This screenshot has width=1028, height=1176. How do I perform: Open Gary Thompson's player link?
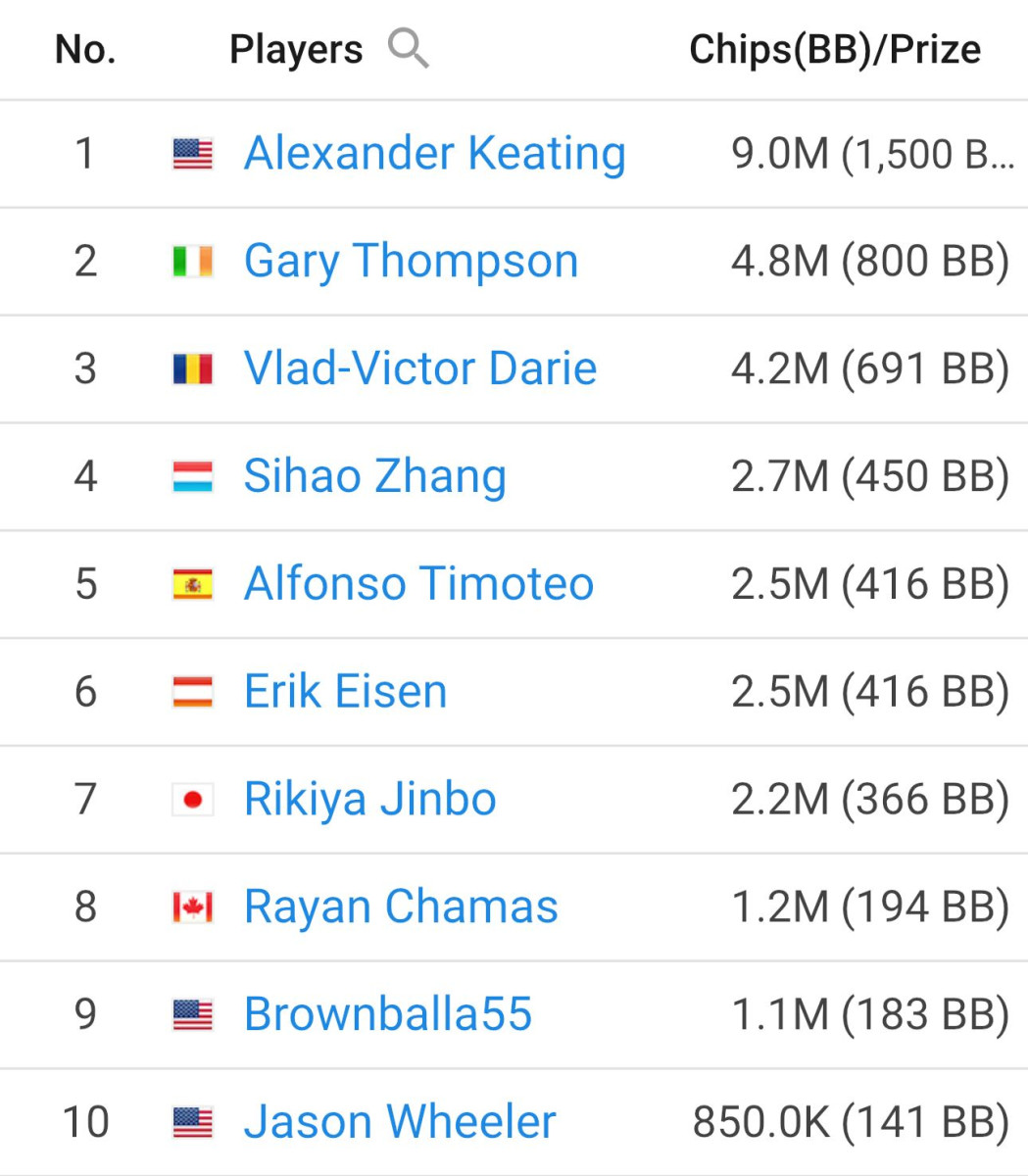412,262
